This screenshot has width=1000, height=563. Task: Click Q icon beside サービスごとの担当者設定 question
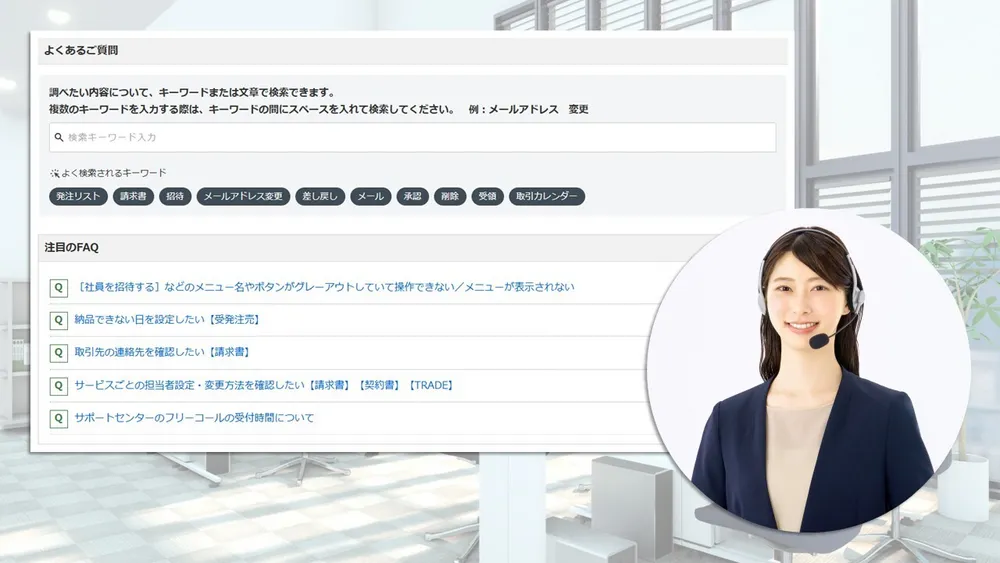[x=59, y=386]
